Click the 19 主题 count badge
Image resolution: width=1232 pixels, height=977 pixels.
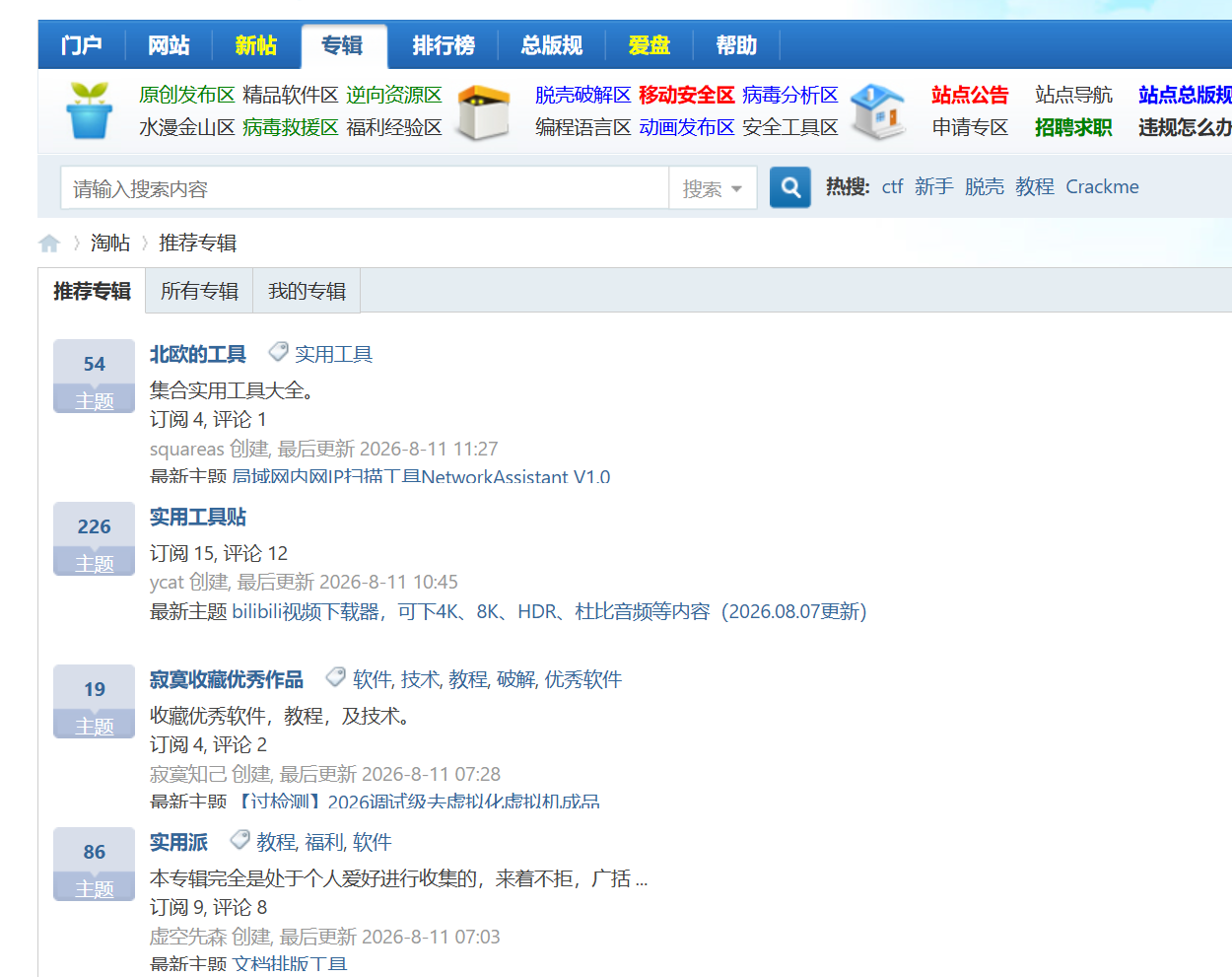[x=95, y=701]
